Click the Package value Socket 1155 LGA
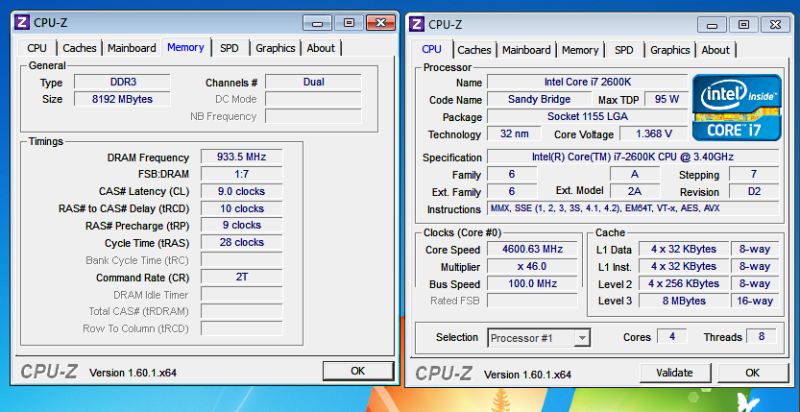Screen dimensions: 800x412 [588, 116]
